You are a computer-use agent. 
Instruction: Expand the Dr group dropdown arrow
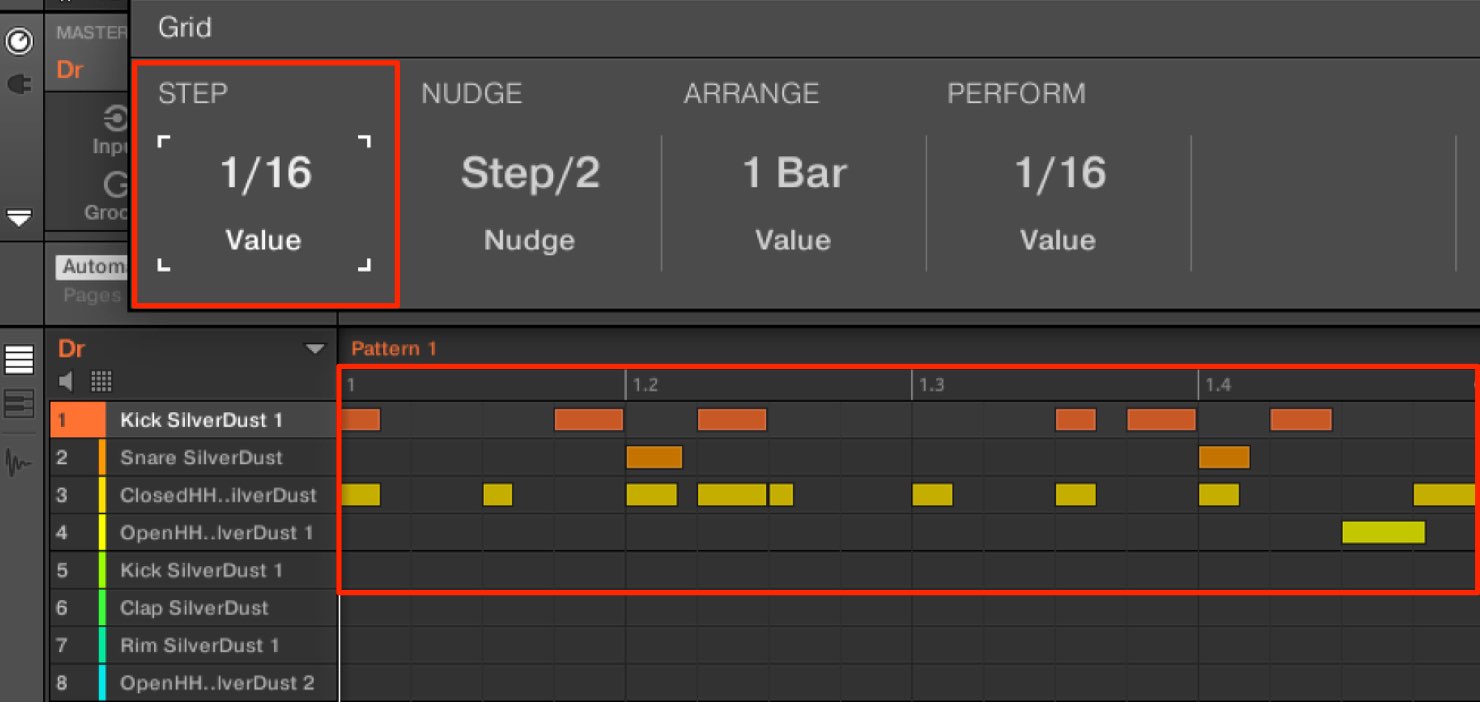click(315, 349)
